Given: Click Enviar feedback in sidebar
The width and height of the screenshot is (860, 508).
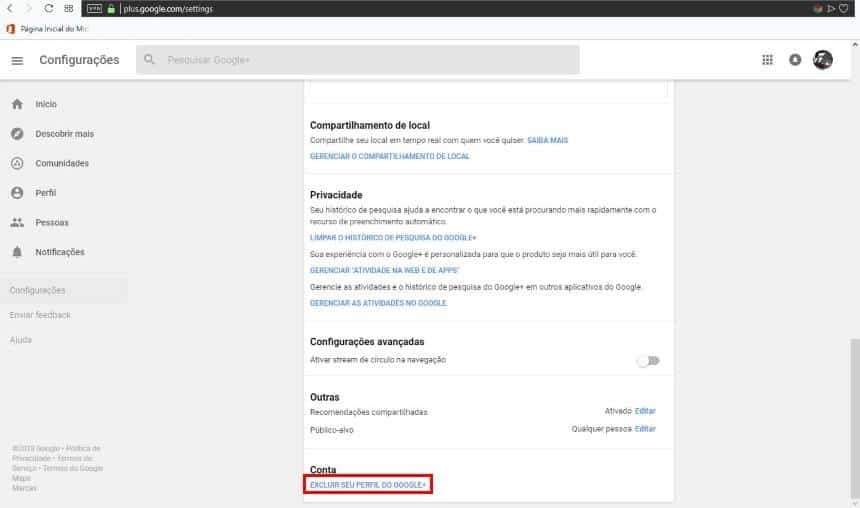Looking at the screenshot, I should click(40, 315).
